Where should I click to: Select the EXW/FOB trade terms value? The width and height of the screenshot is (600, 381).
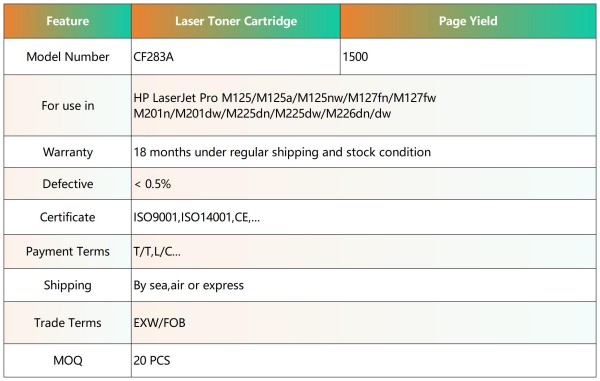pos(159,323)
